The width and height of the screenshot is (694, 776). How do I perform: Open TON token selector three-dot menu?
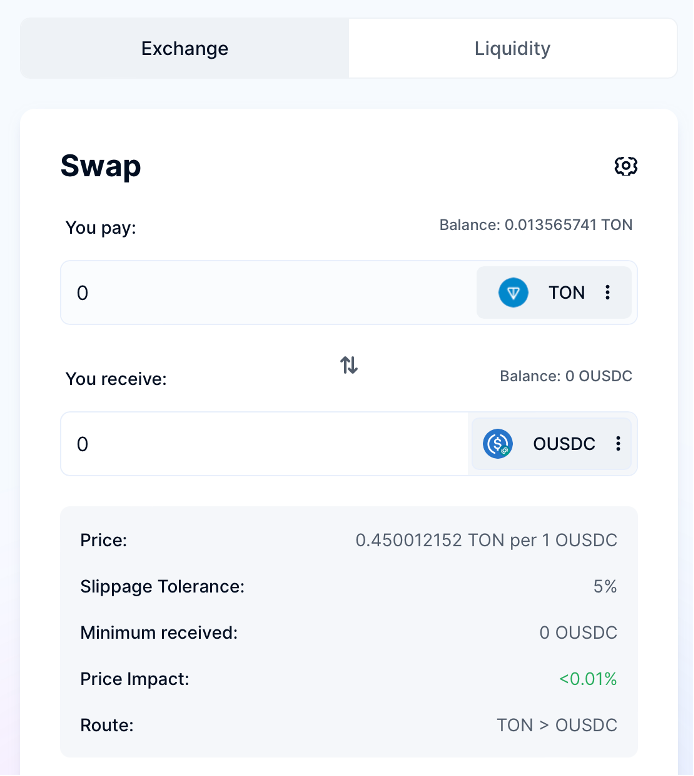[x=607, y=293]
